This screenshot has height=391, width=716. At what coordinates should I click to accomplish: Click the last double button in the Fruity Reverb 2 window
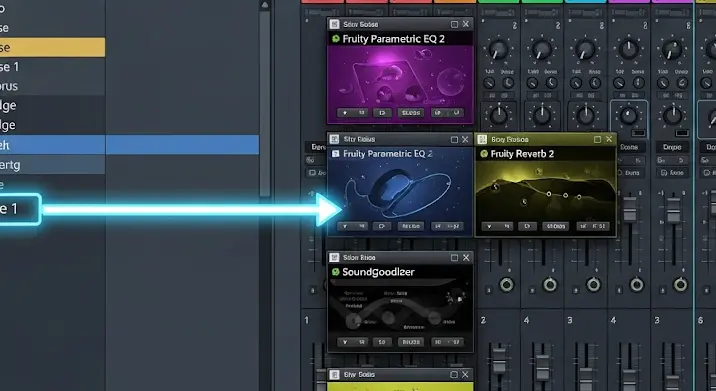click(593, 226)
